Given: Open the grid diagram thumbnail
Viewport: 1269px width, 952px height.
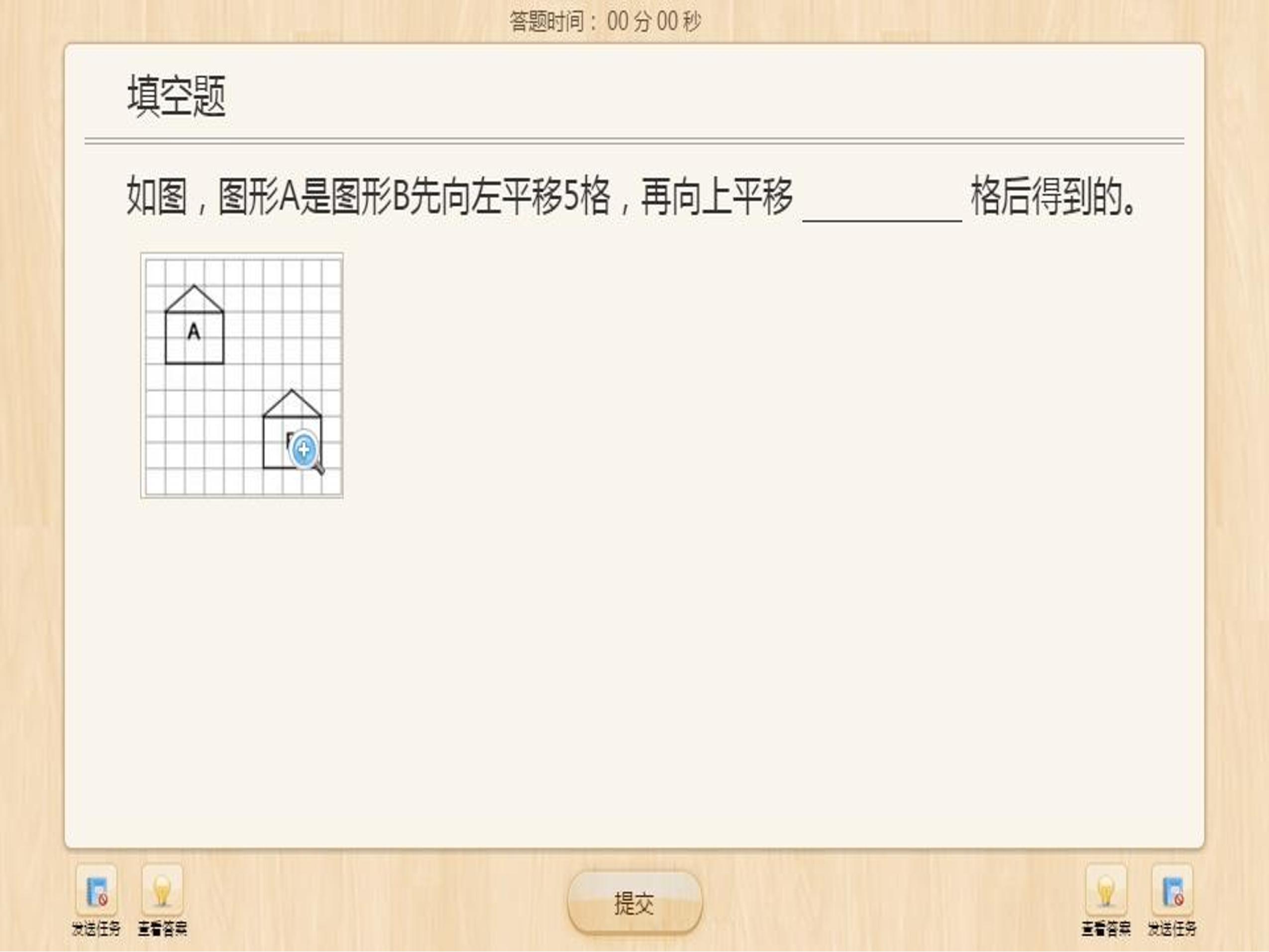Looking at the screenshot, I should (x=242, y=376).
